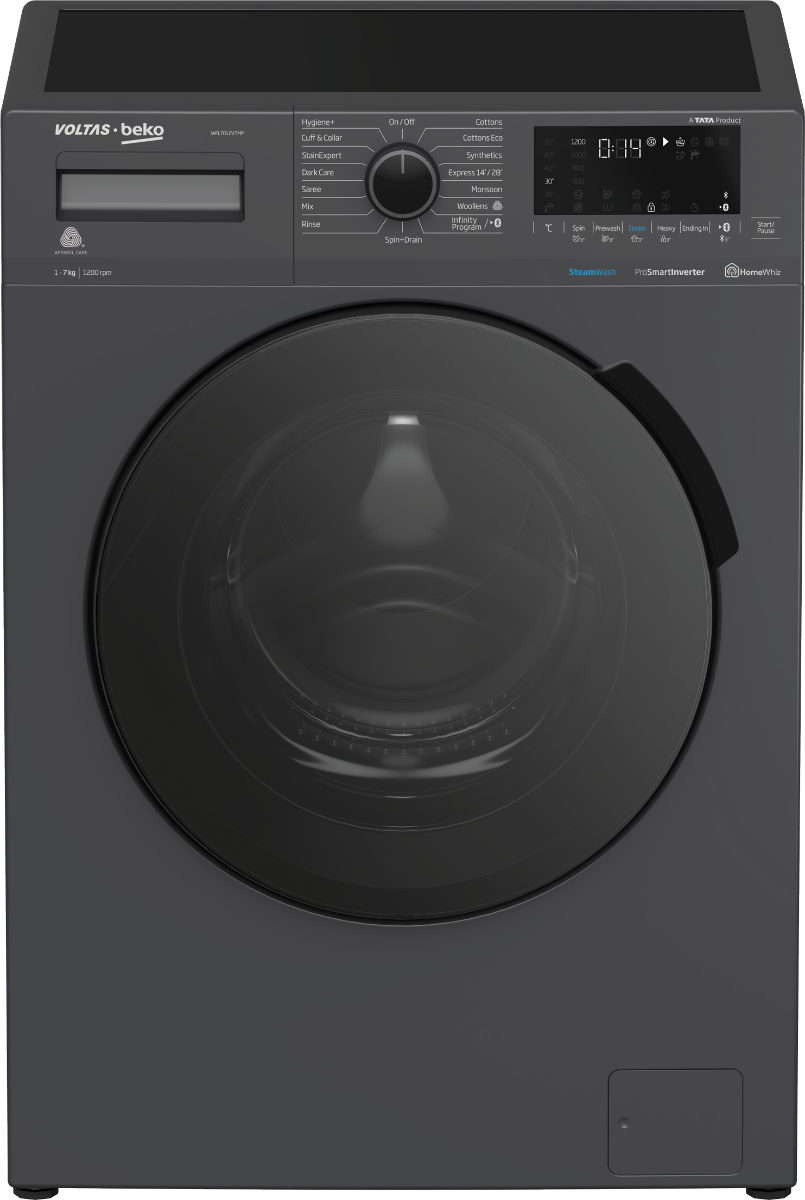805x1200 pixels.
Task: Click the Infinity Program Bluetooth icon
Action: 496,222
